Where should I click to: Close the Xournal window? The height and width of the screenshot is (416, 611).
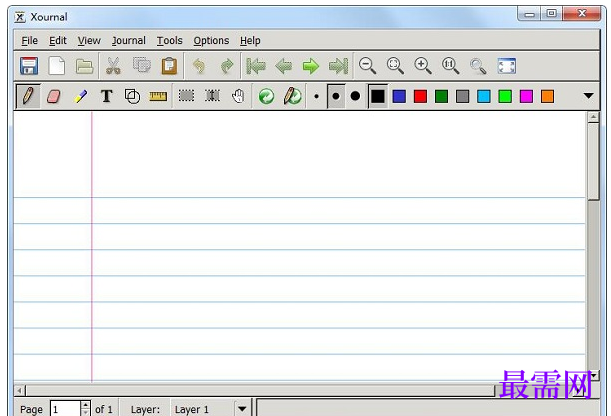pos(582,14)
